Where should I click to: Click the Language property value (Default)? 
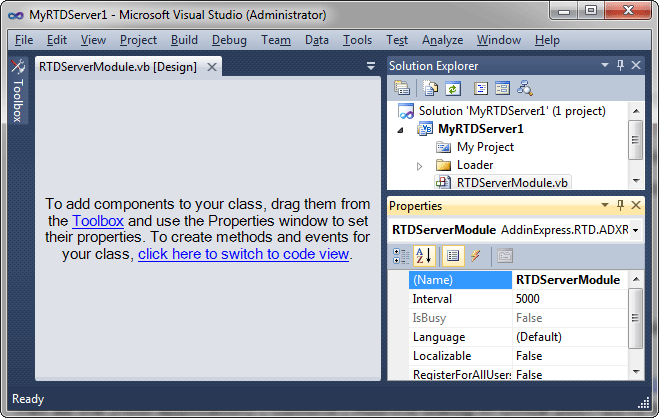pos(570,337)
